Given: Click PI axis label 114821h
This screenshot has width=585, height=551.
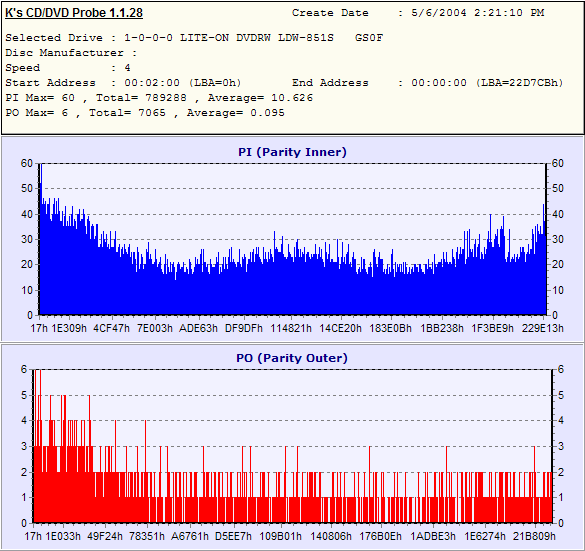Looking at the screenshot, I should [x=291, y=328].
